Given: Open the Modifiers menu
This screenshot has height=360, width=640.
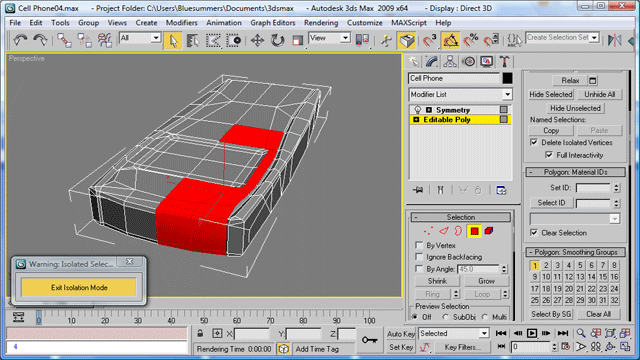Looking at the screenshot, I should (182, 23).
